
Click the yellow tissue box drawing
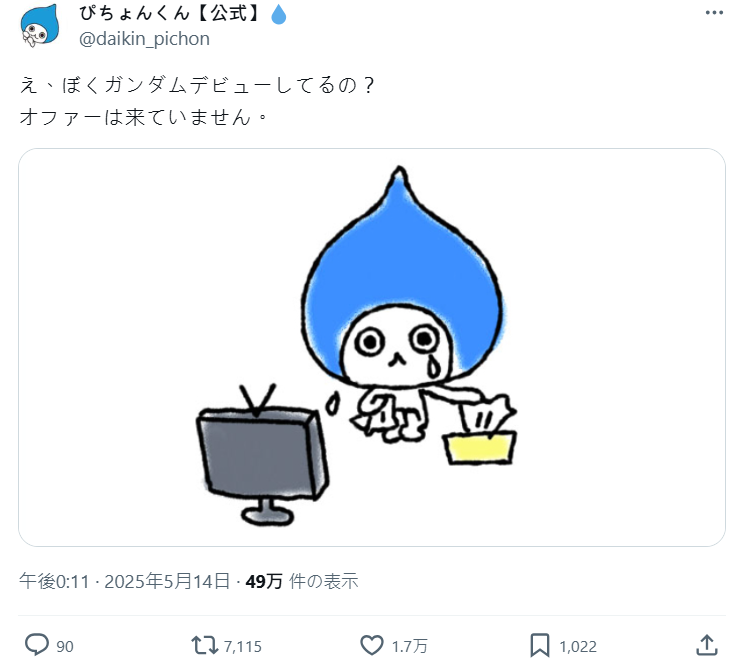[x=479, y=448]
